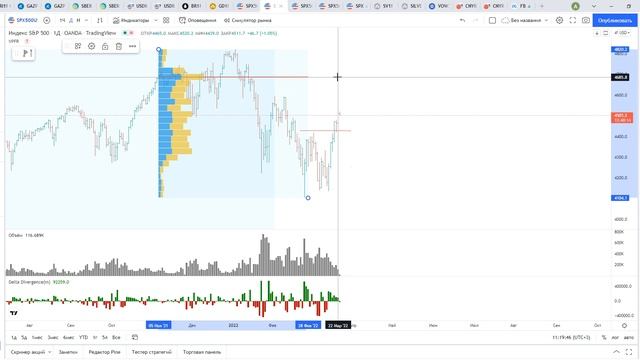This screenshot has height=360, width=640.
Task: Open the Редактор Pine tab
Action: coord(104,352)
